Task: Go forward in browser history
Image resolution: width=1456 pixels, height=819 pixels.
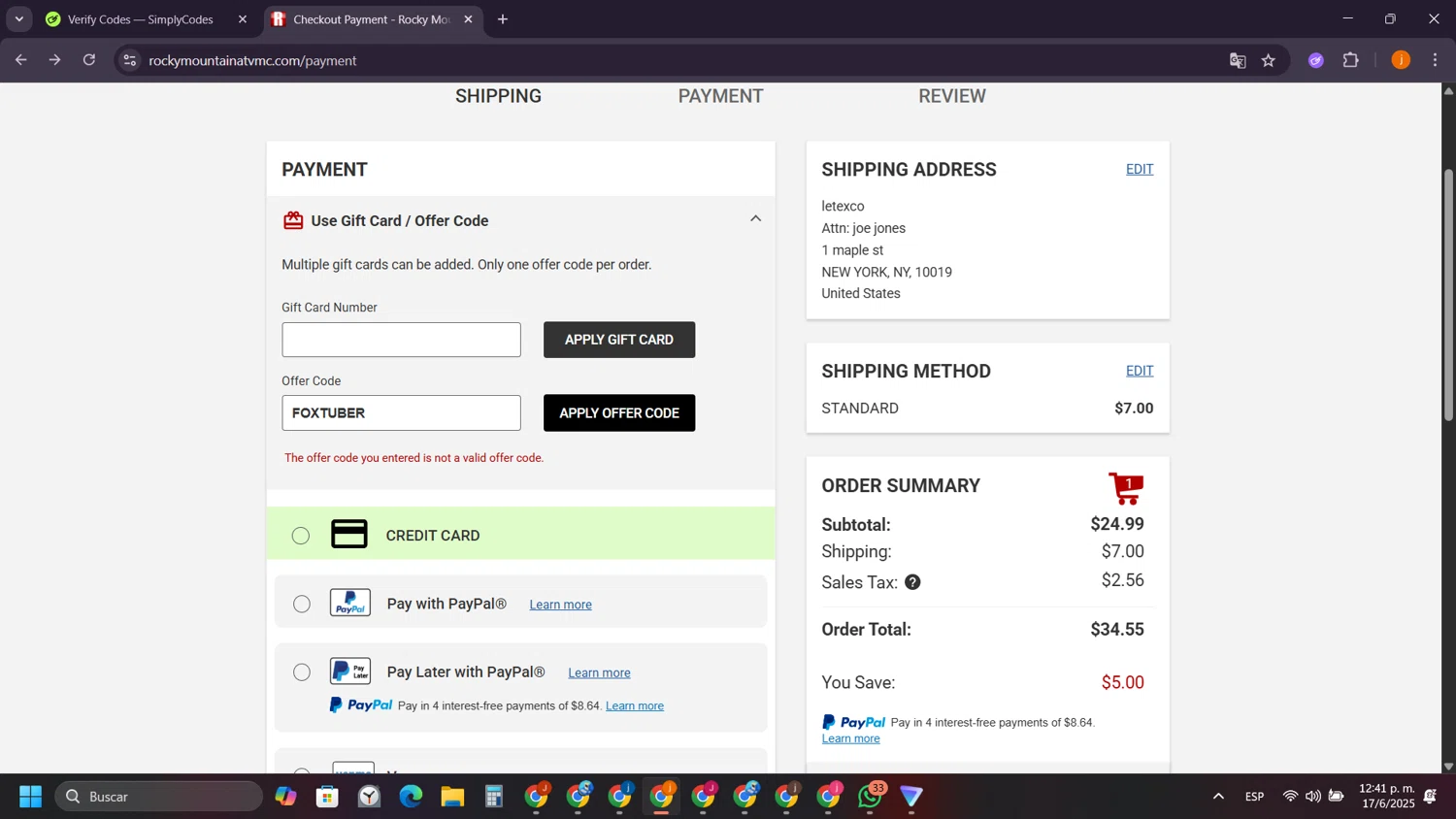Action: point(55,60)
